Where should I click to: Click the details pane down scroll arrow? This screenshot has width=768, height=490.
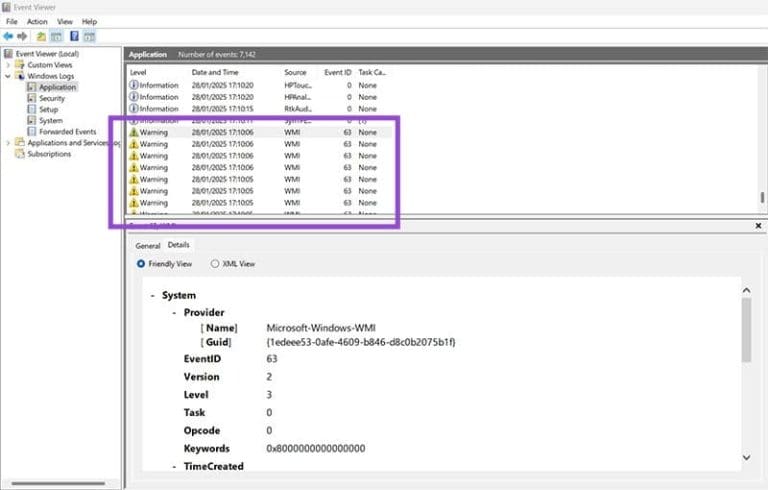[746, 457]
